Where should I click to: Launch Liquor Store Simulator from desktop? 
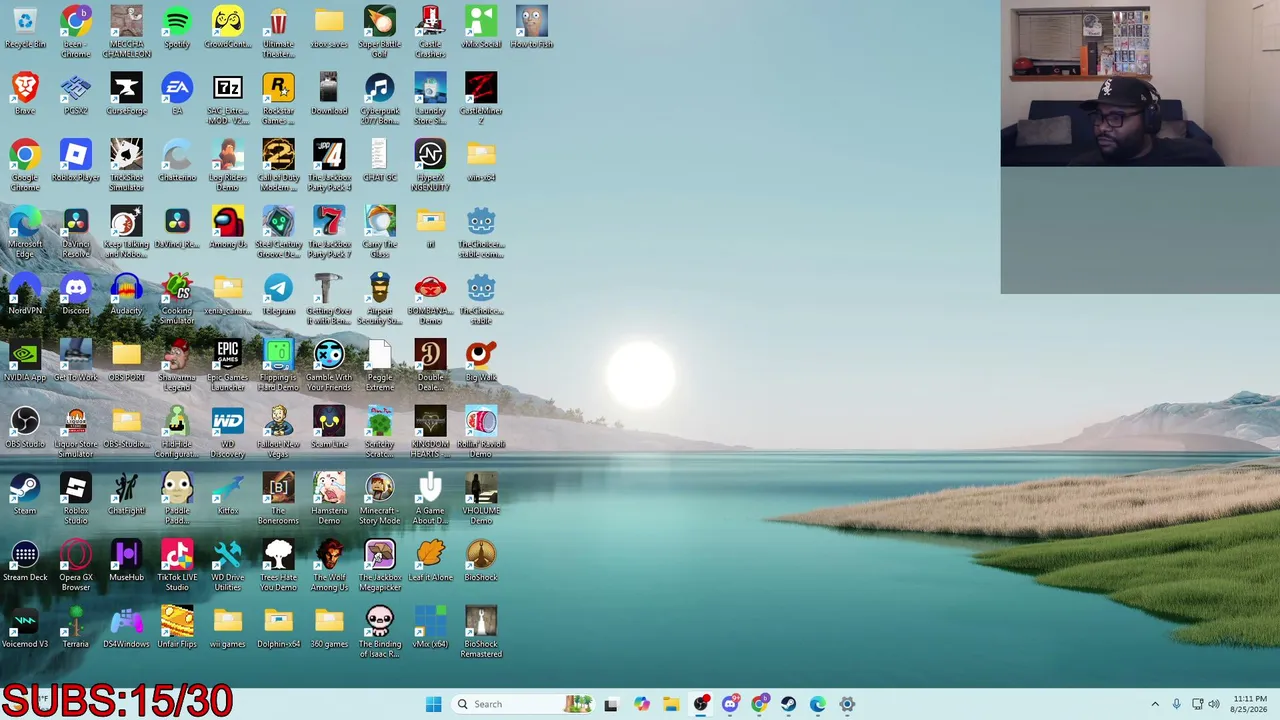click(76, 432)
